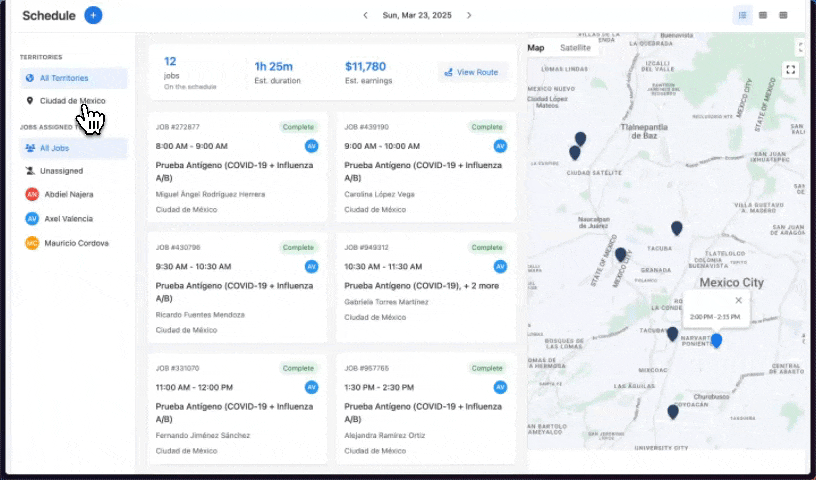Filter jobs by Abdiel Najera
Screen dimensions: 816x480
[x=67, y=194]
